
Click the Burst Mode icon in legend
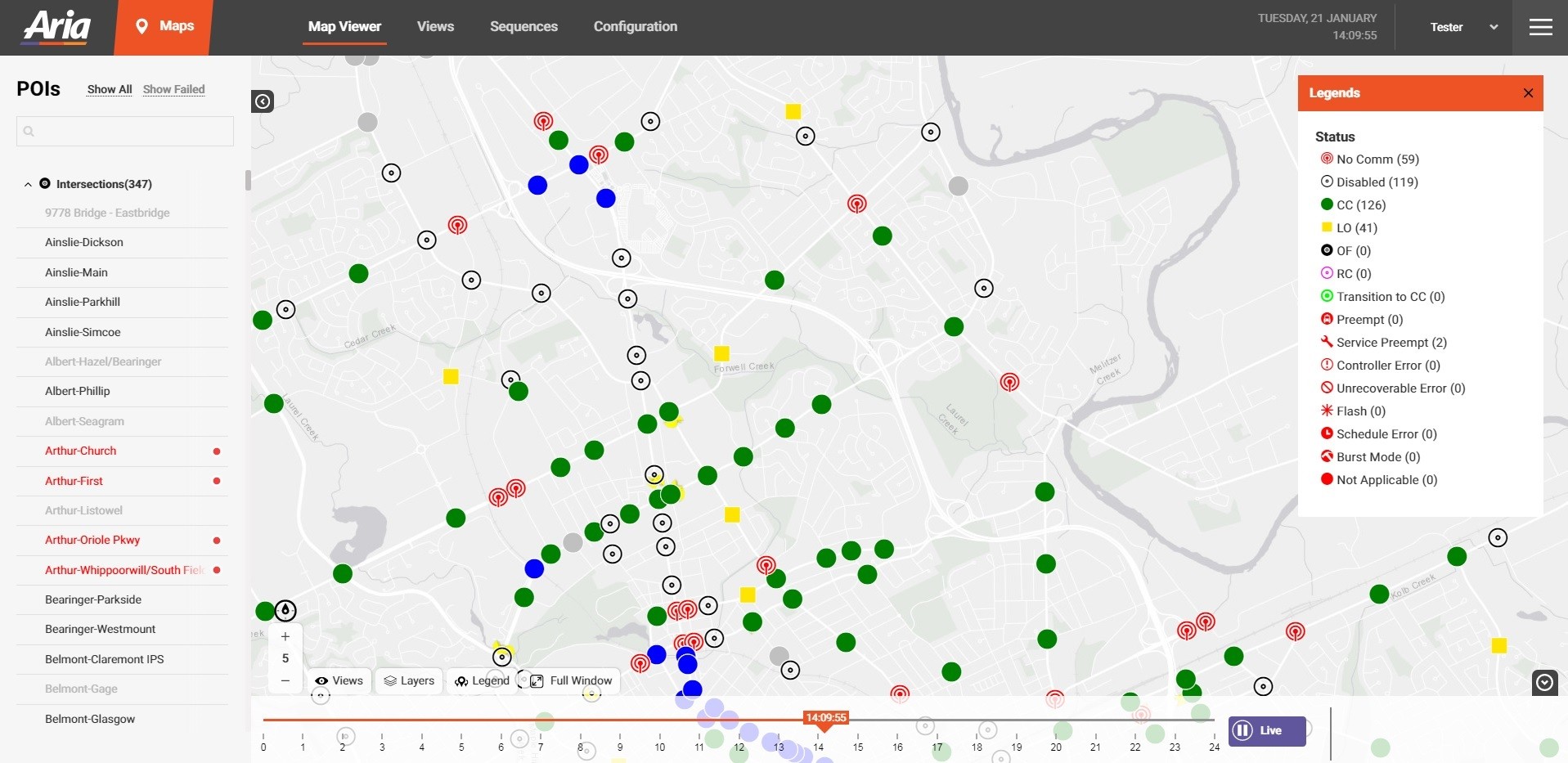(x=1327, y=456)
